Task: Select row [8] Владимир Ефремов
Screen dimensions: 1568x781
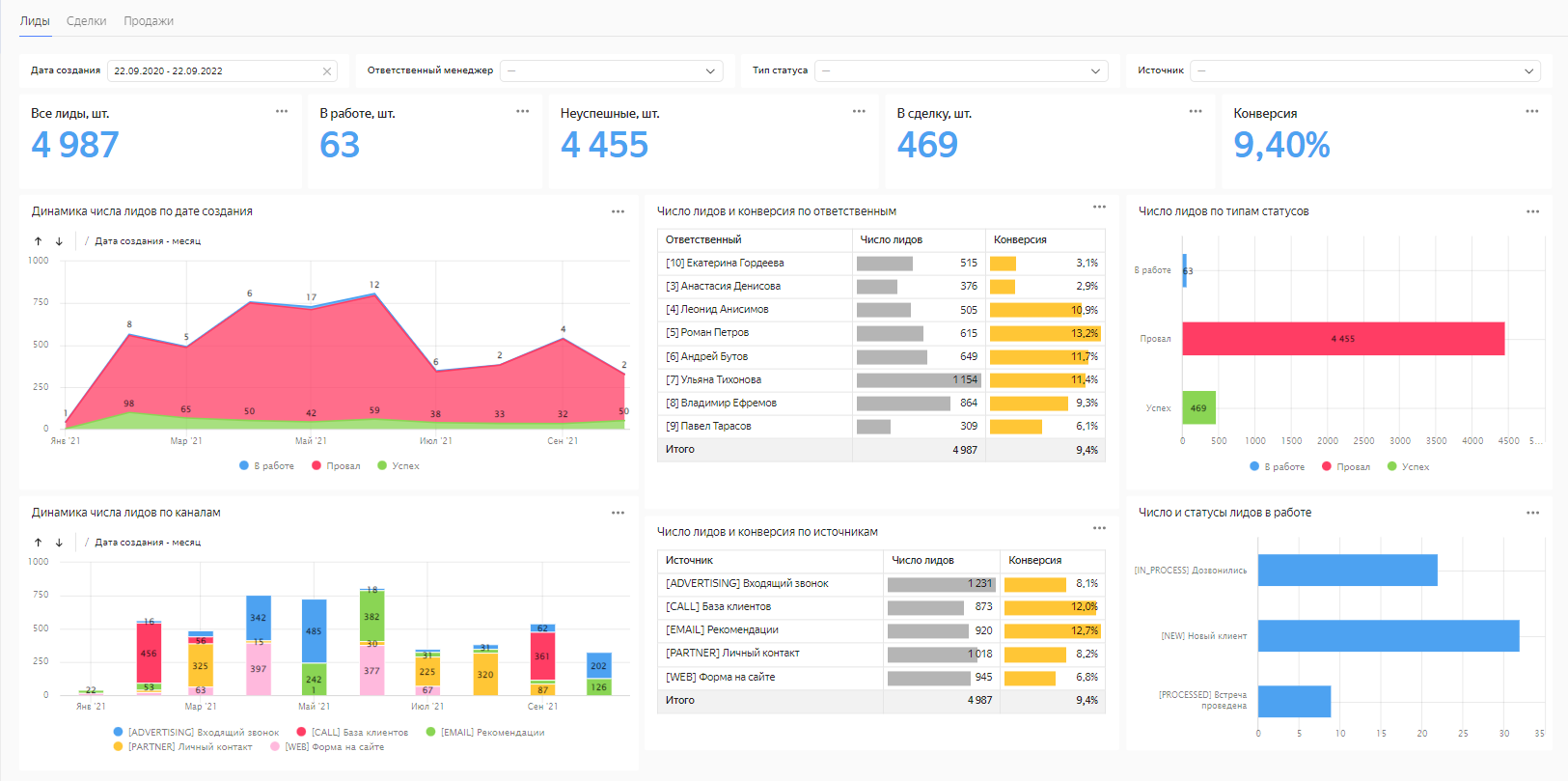Action: click(881, 403)
